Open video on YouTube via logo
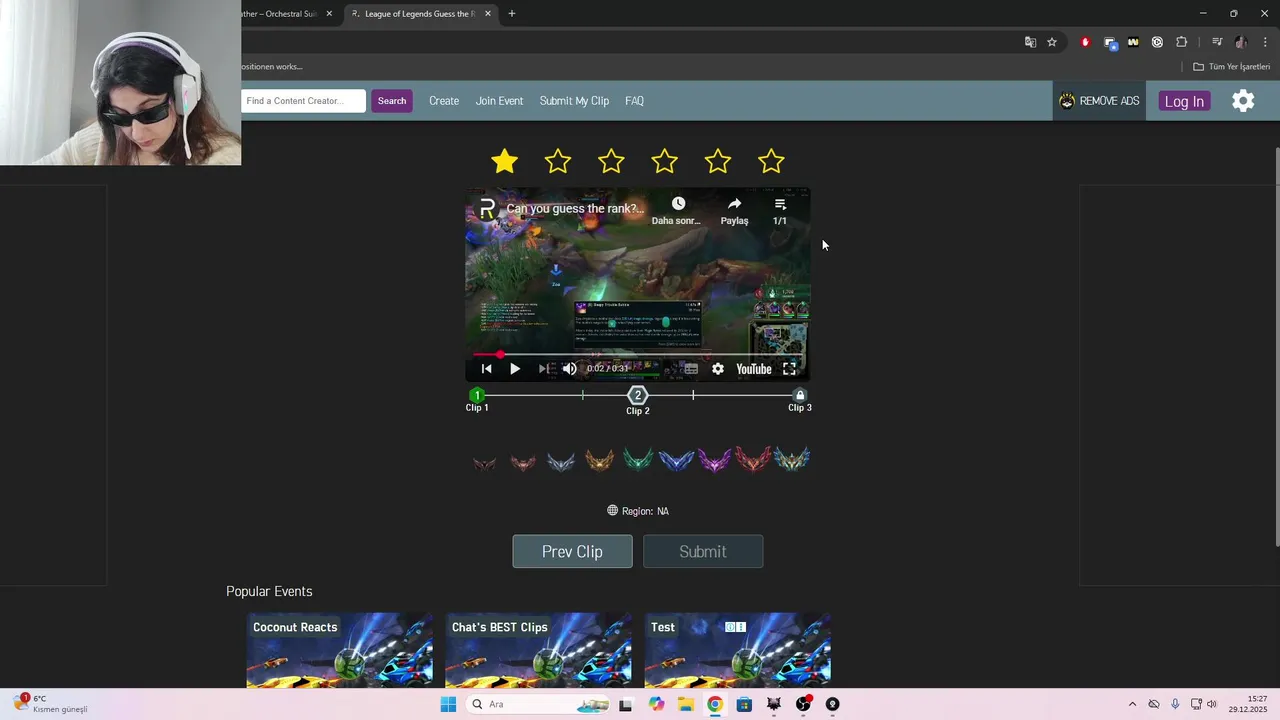This screenshot has width=1280, height=720. (754, 369)
